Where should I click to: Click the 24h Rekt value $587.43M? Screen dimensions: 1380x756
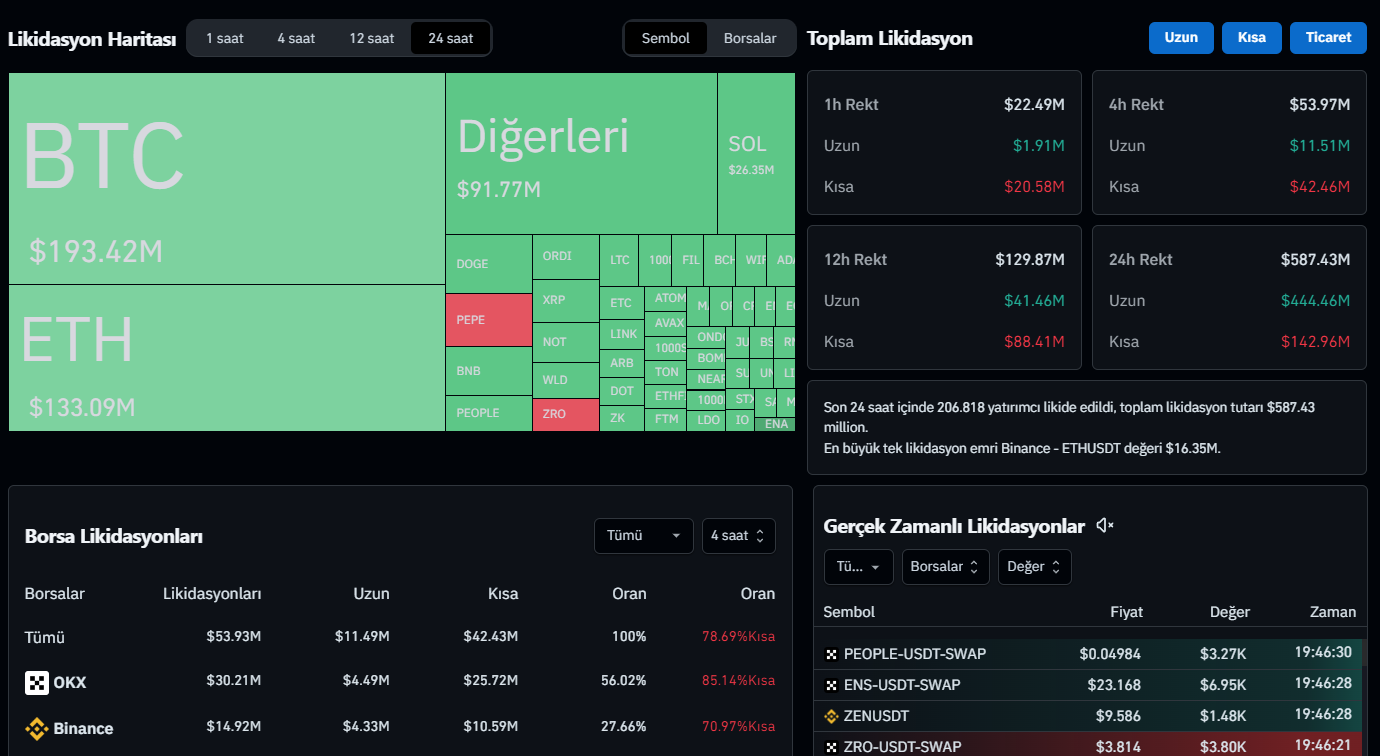click(1316, 260)
